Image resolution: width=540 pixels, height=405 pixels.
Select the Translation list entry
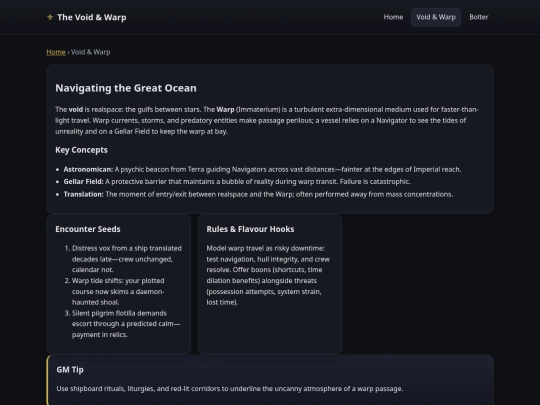pyautogui.click(x=258, y=194)
